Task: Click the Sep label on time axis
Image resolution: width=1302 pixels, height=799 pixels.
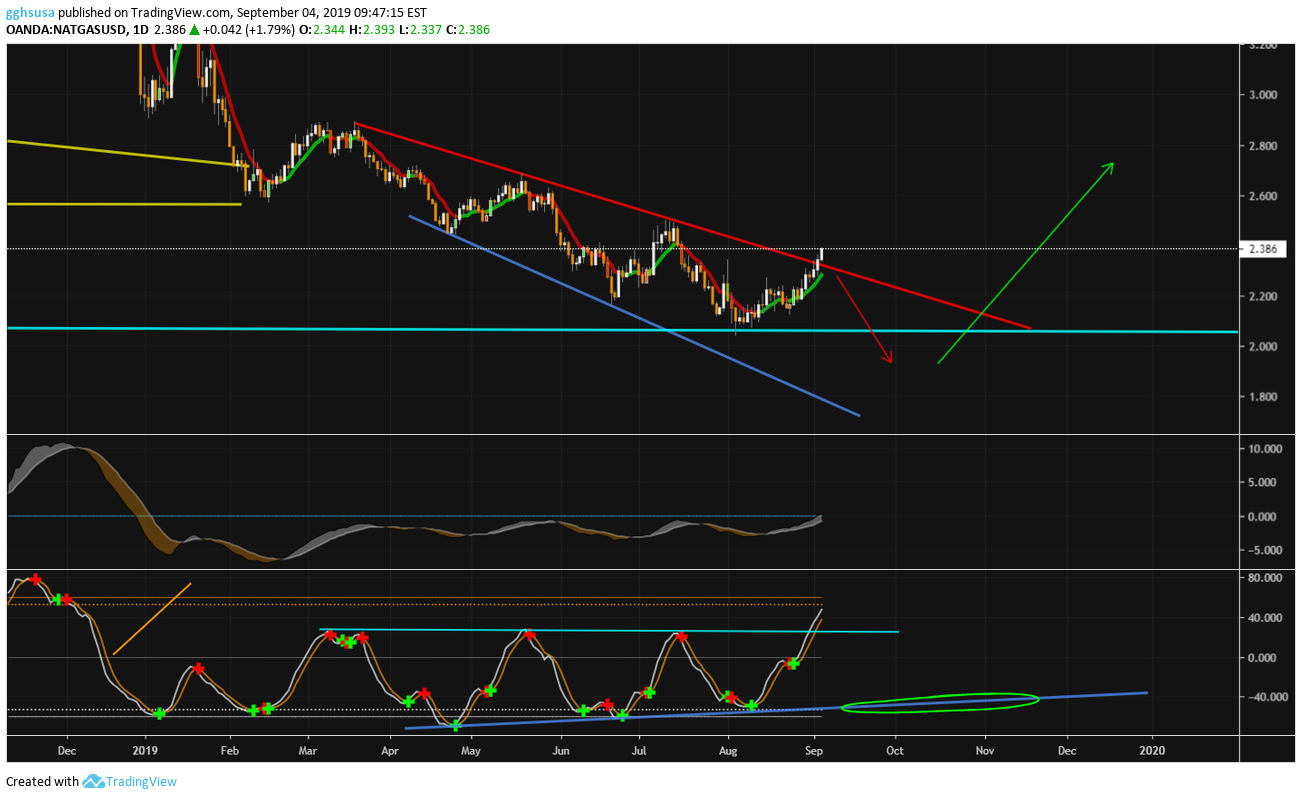Action: (814, 749)
